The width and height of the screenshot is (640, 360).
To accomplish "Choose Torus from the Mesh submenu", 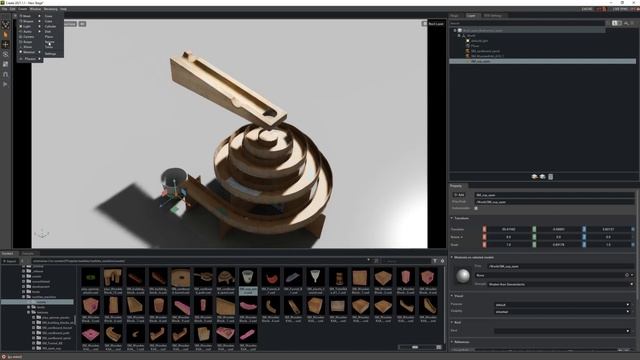I will pos(49,47).
